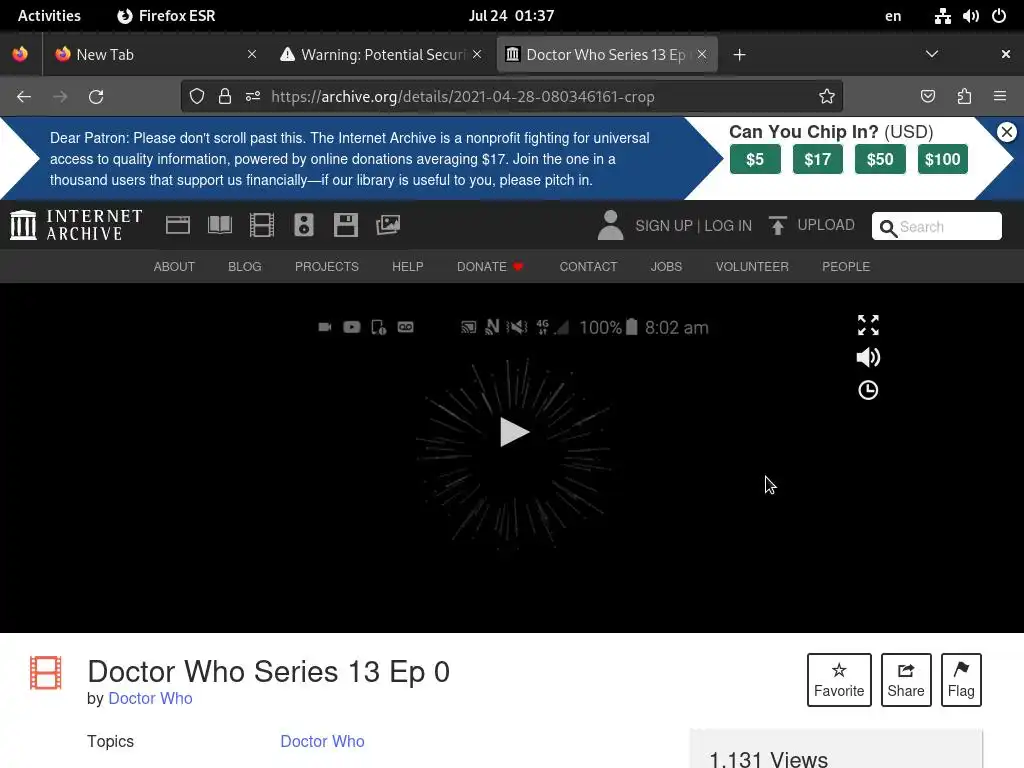Click SIGN UP link
Screen dimensions: 1024x768
tap(664, 226)
